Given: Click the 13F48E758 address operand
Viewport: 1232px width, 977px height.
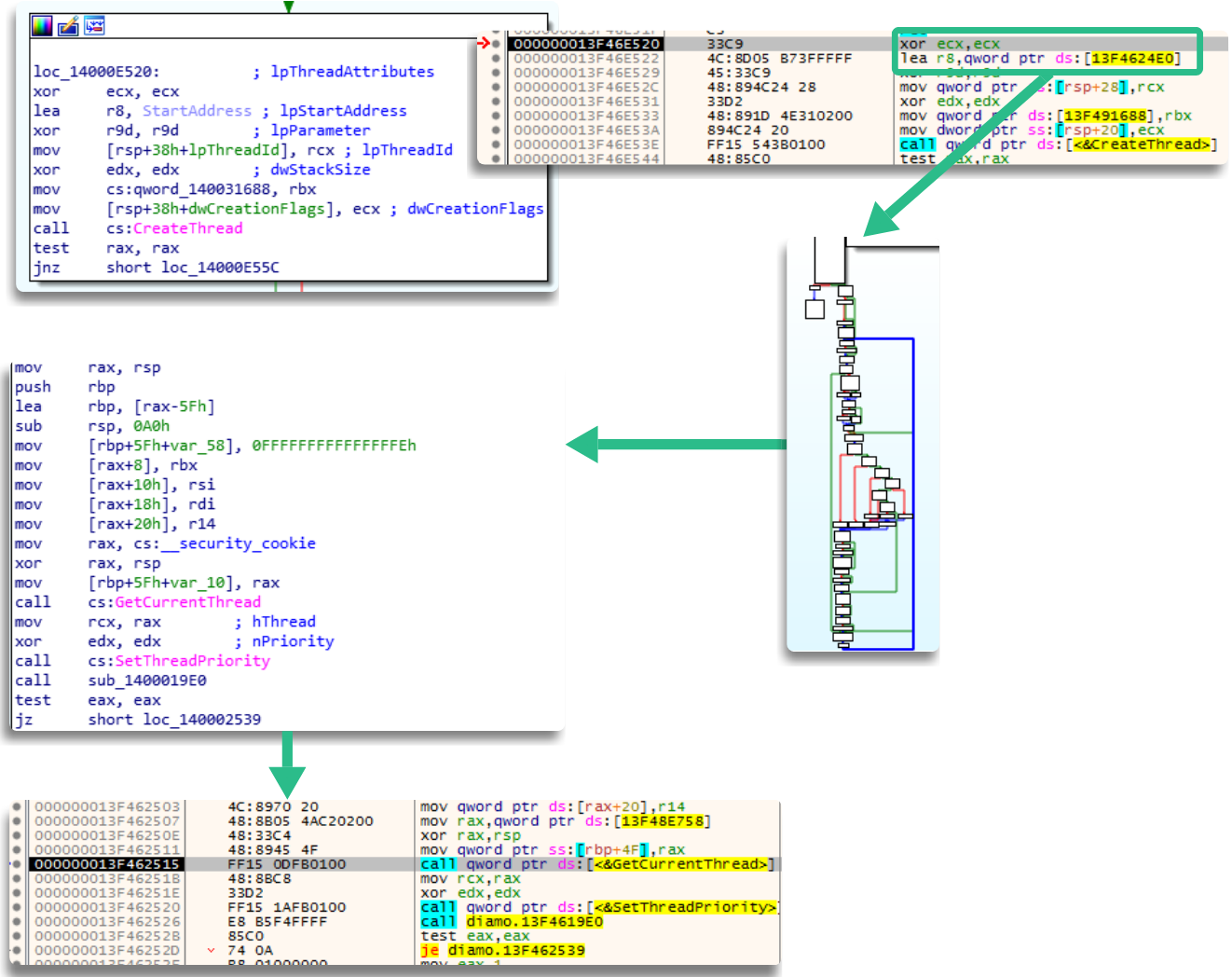Looking at the screenshot, I should (x=663, y=821).
